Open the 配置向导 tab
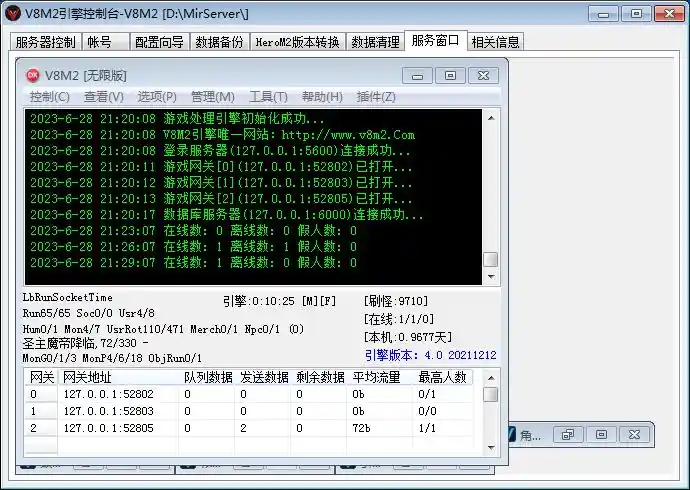Screen dimensions: 690x490 click(159, 42)
